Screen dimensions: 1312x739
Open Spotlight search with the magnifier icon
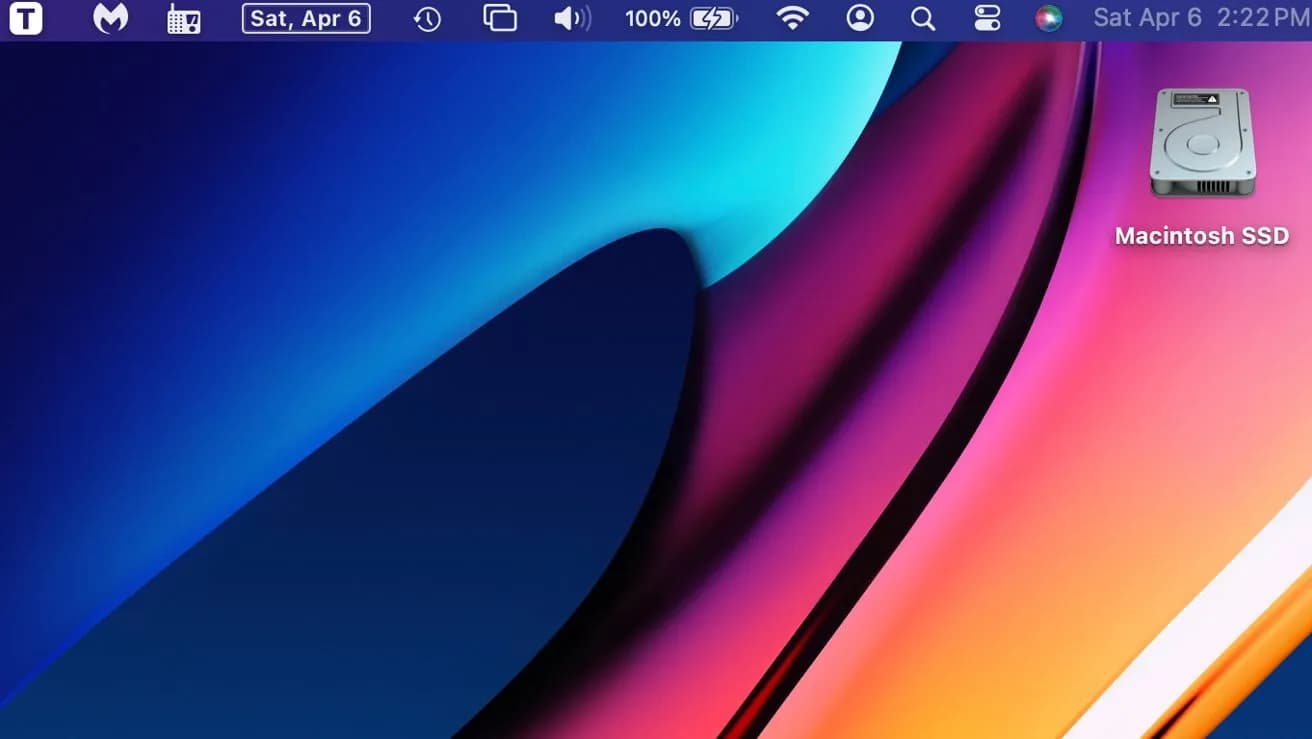tap(923, 19)
